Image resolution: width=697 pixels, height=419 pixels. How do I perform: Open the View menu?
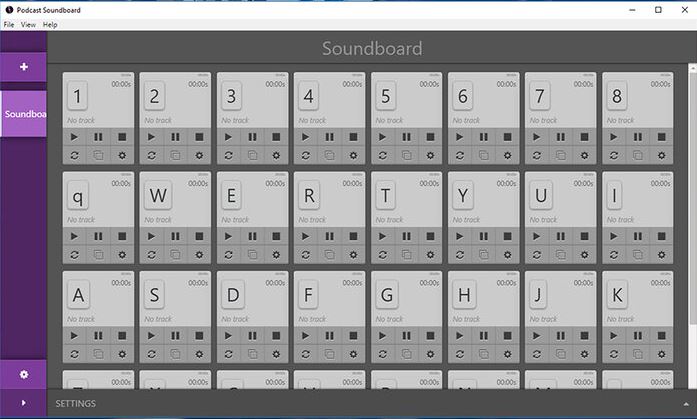tap(28, 25)
